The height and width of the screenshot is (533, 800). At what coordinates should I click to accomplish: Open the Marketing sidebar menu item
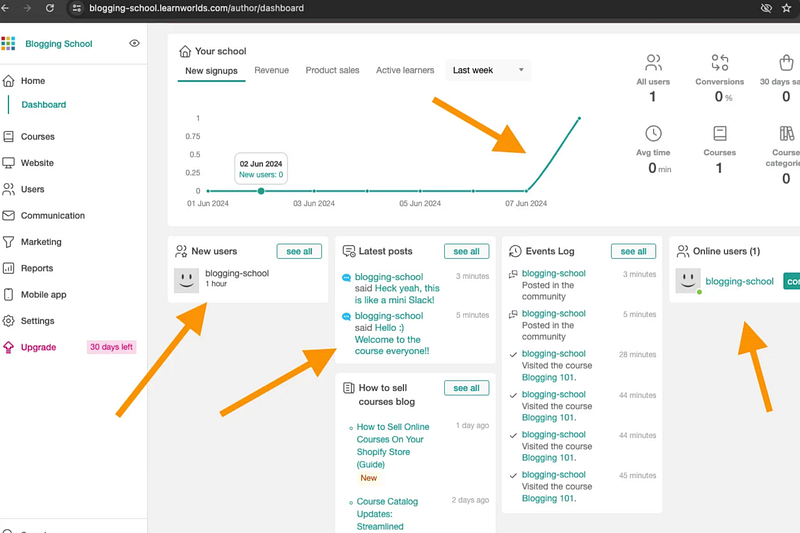41,242
